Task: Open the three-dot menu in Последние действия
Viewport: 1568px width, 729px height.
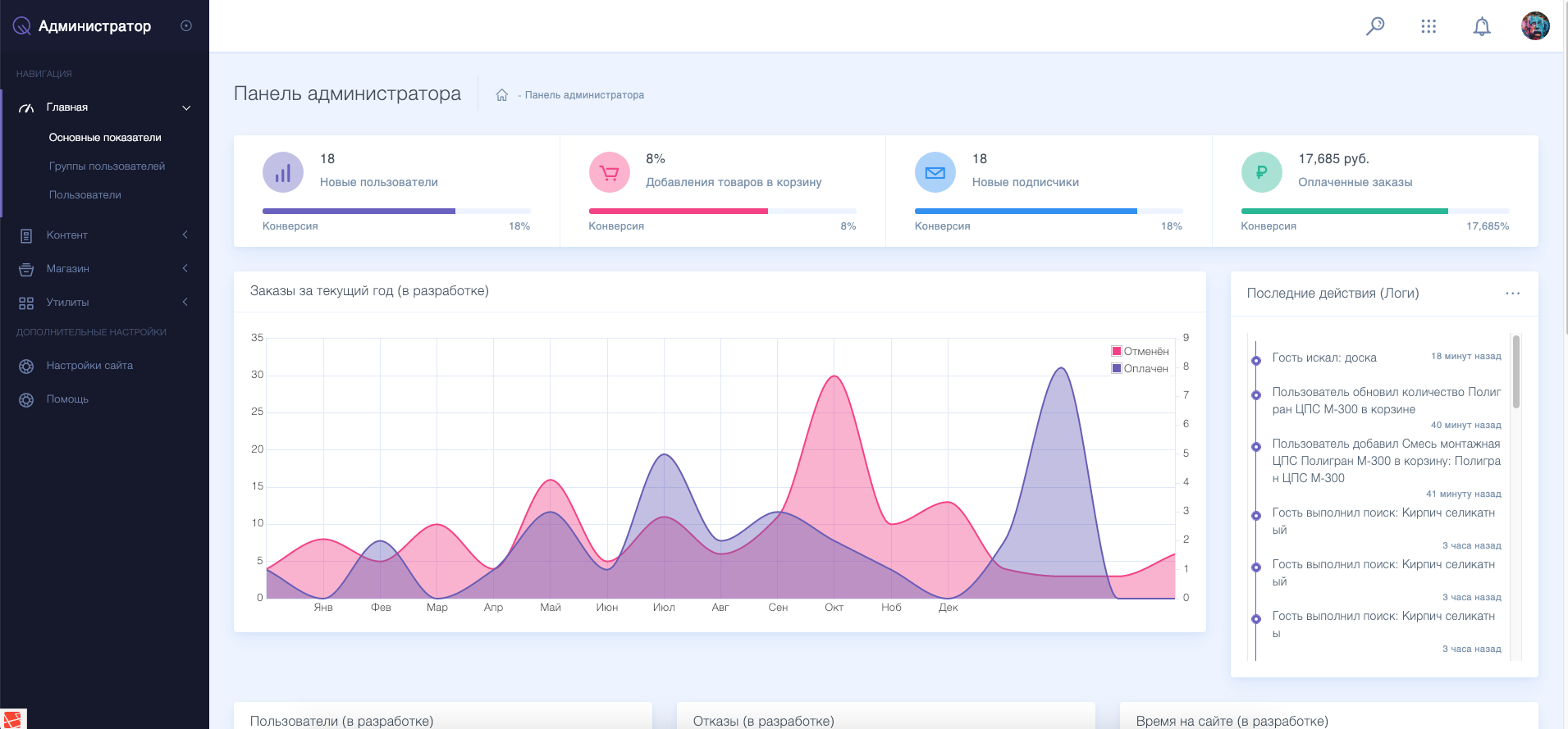Action: (x=1512, y=293)
